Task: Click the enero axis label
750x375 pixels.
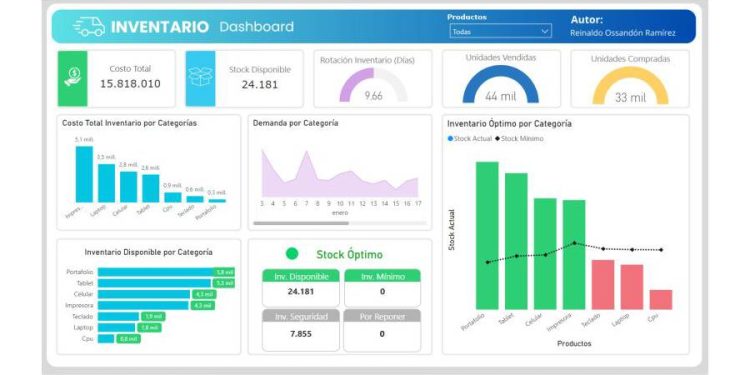Action: [340, 213]
